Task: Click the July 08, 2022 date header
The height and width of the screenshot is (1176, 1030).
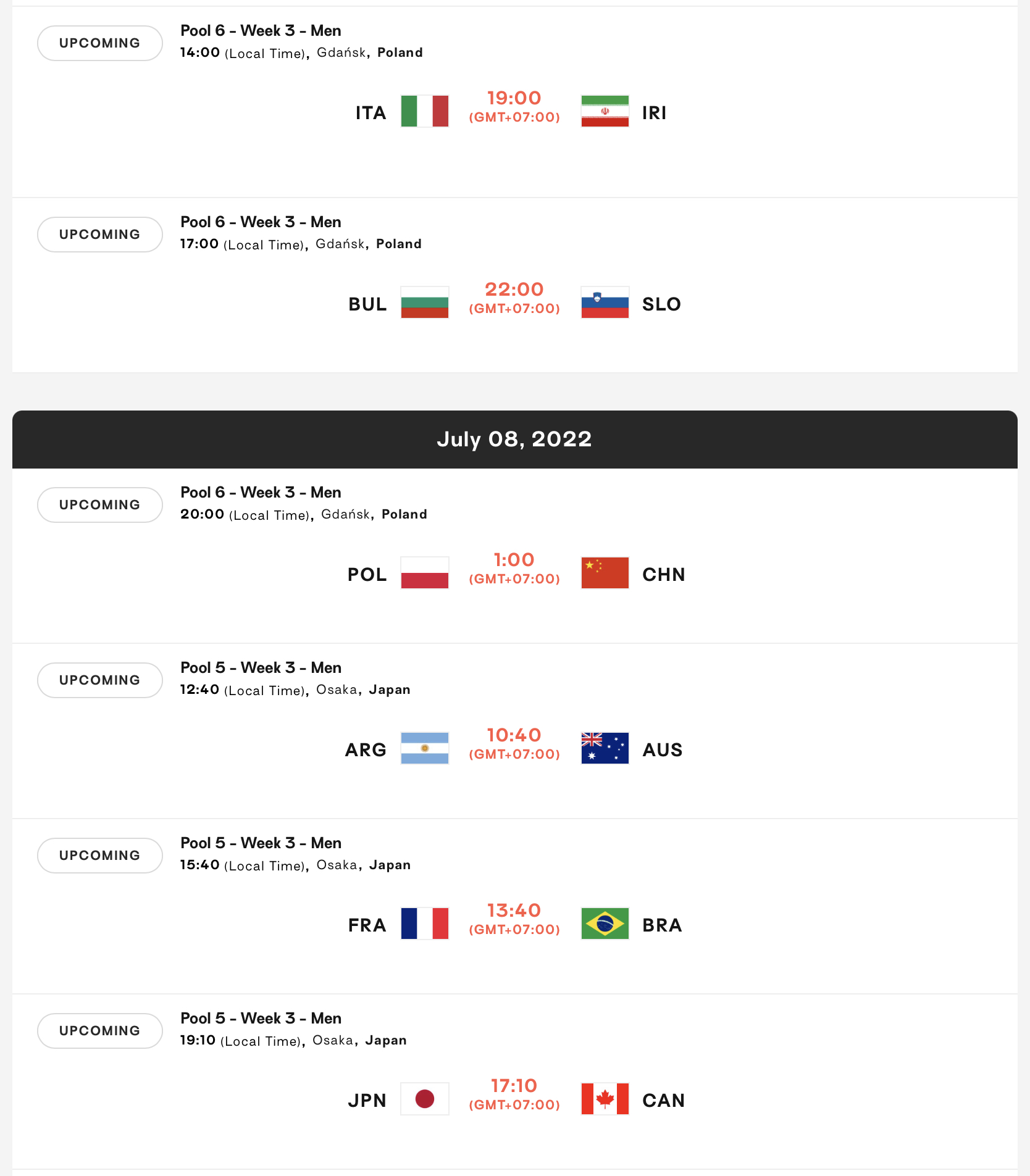Action: click(x=514, y=440)
